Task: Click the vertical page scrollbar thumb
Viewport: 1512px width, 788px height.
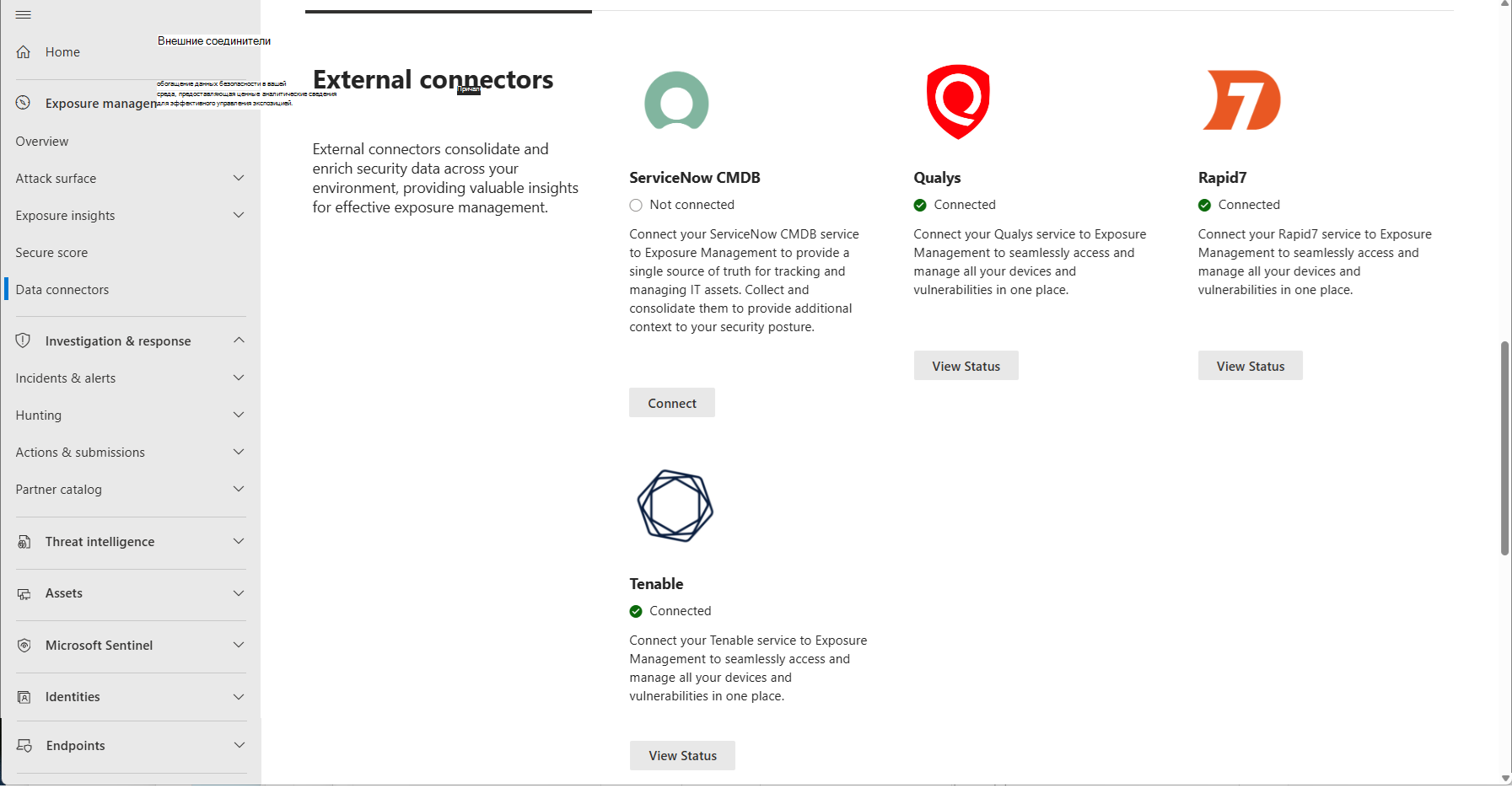Action: coord(1505,448)
